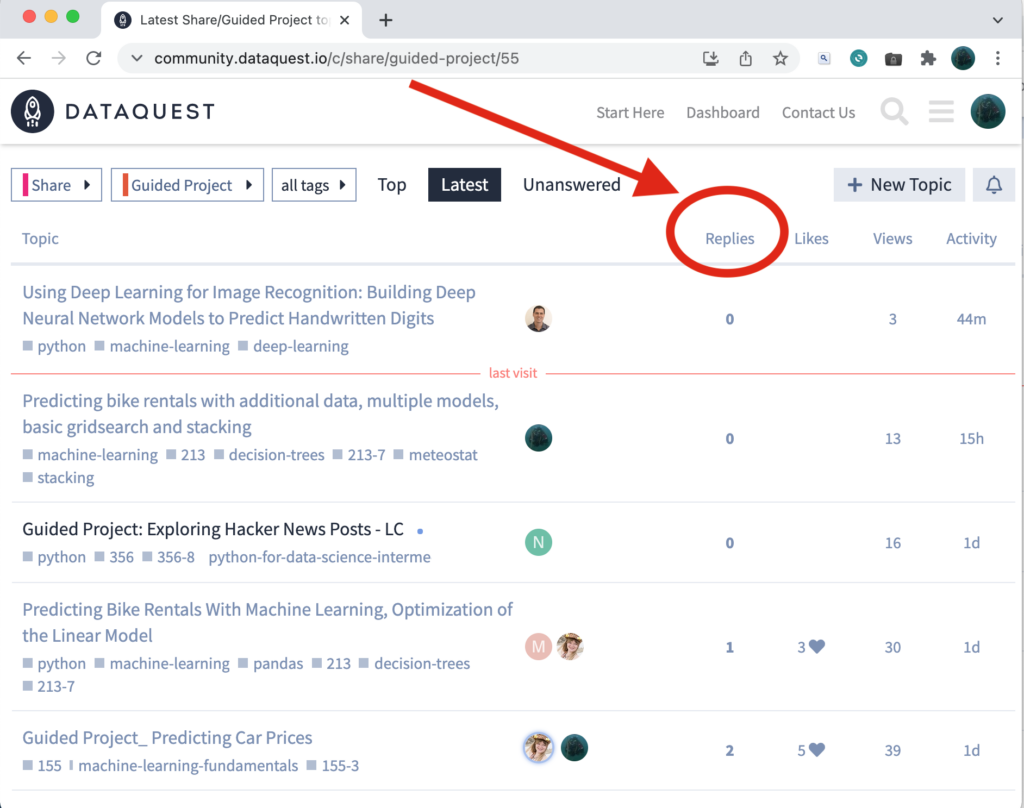Like the Predicting Car Prices topic heart

pyautogui.click(x=818, y=750)
